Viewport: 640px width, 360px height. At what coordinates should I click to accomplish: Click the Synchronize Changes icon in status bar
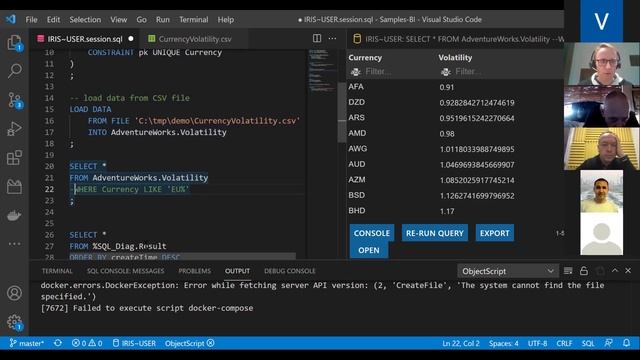click(x=58, y=343)
